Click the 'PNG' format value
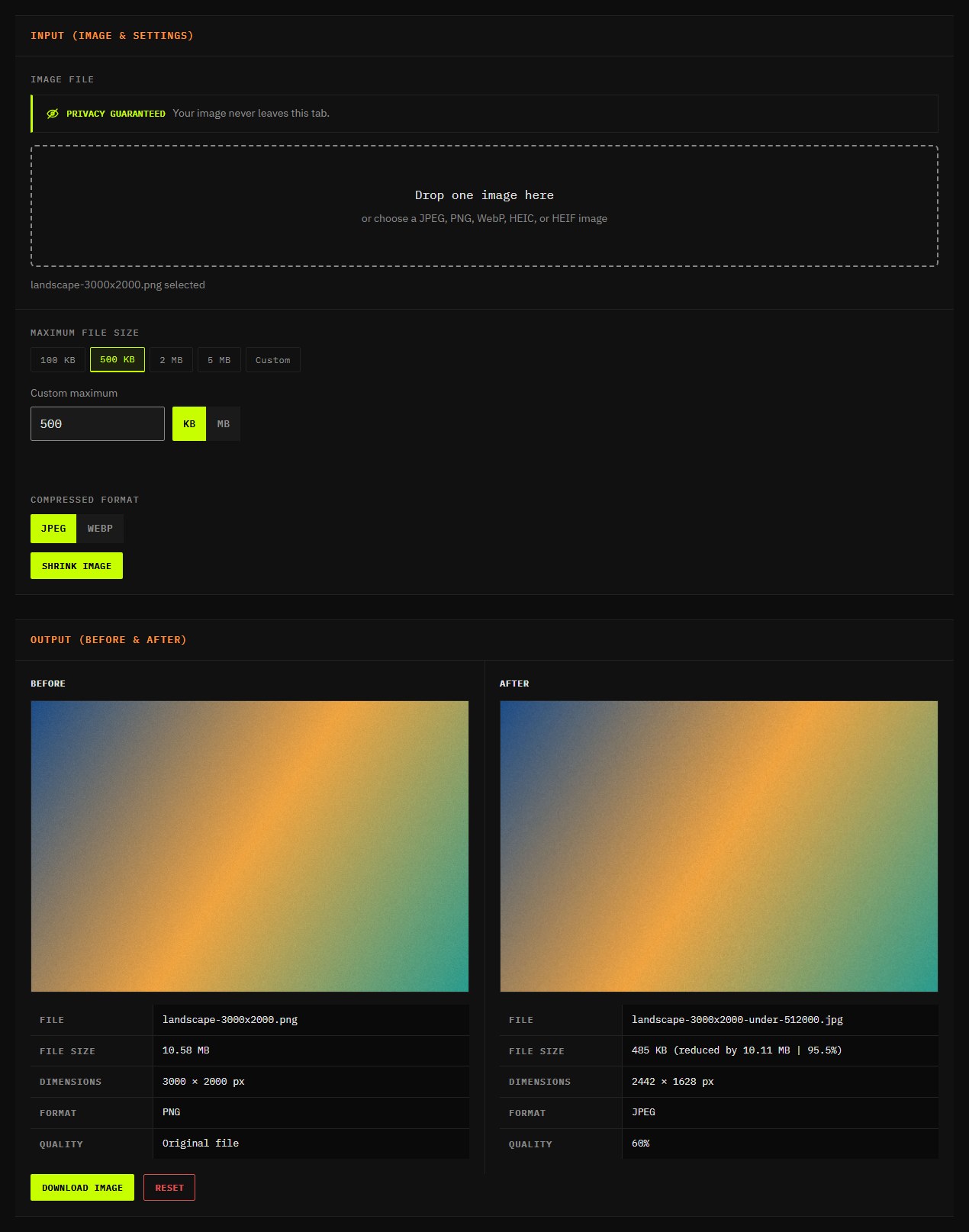This screenshot has height=1232, width=969. pyautogui.click(x=172, y=1112)
